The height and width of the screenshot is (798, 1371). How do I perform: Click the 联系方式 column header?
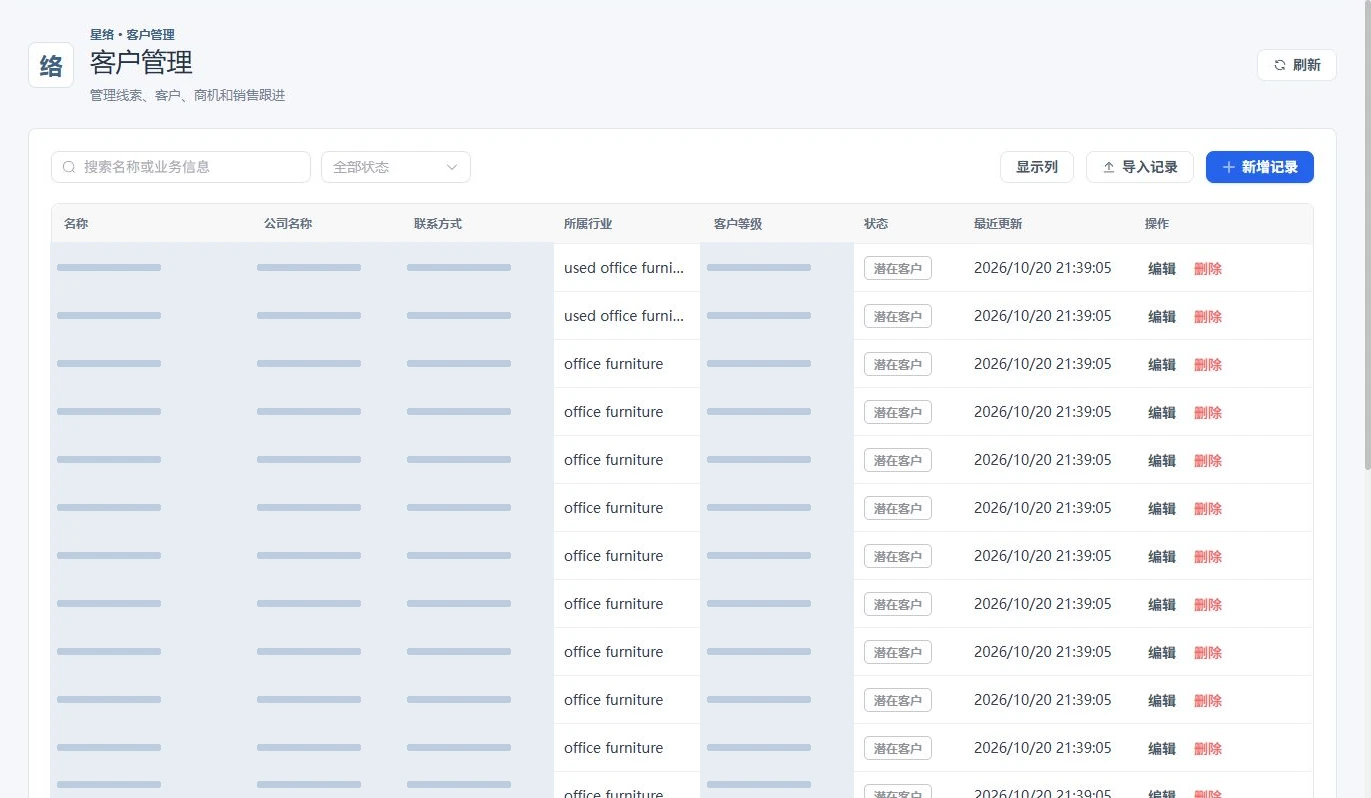click(438, 224)
